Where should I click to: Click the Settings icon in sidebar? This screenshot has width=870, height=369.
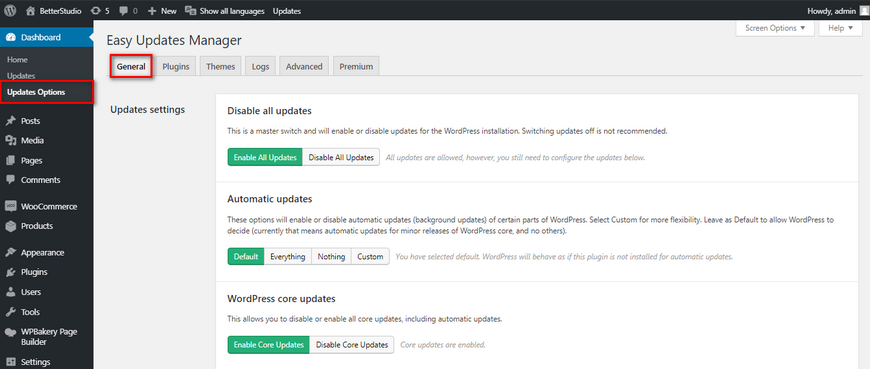click(11, 362)
